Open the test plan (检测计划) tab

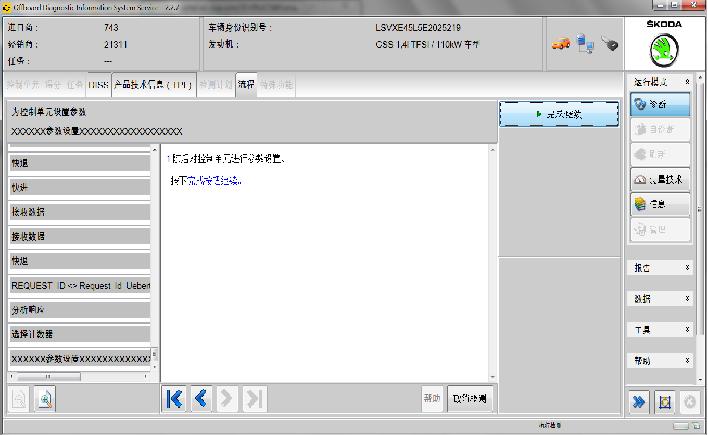tap(216, 85)
